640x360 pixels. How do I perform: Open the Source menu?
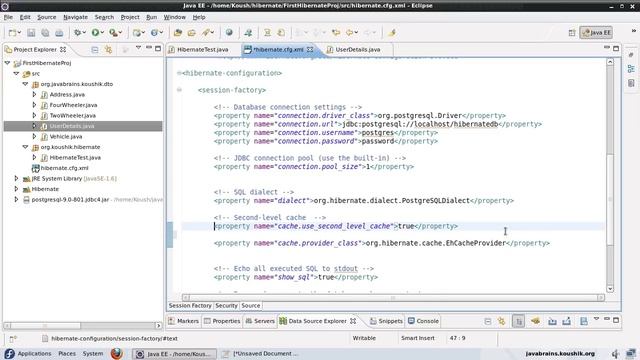click(x=47, y=17)
